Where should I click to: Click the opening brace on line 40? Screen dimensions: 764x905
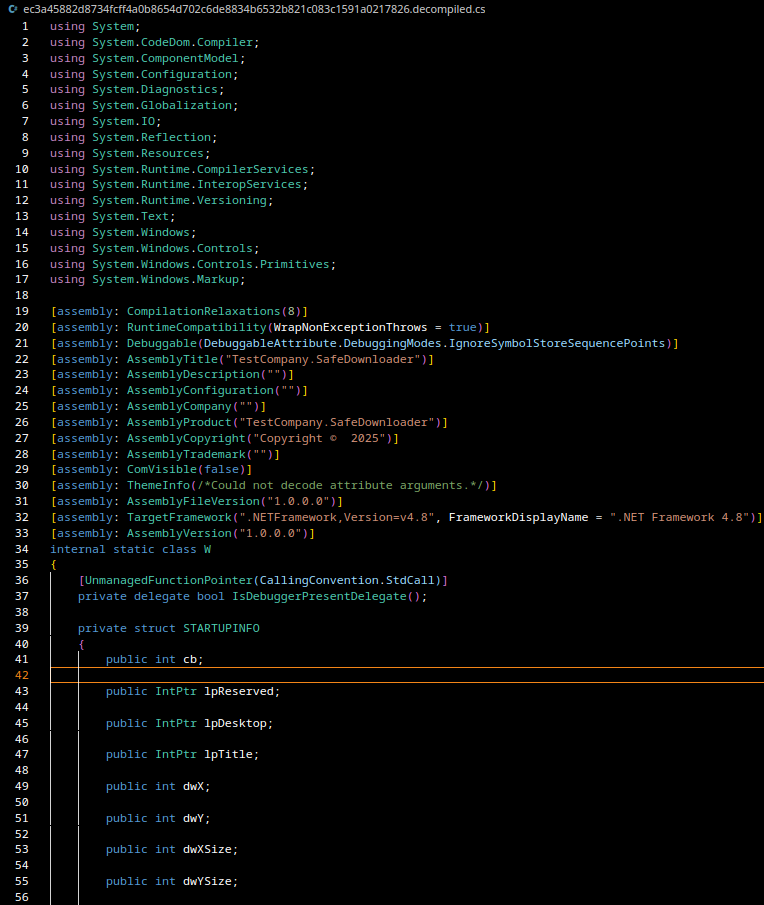click(81, 644)
